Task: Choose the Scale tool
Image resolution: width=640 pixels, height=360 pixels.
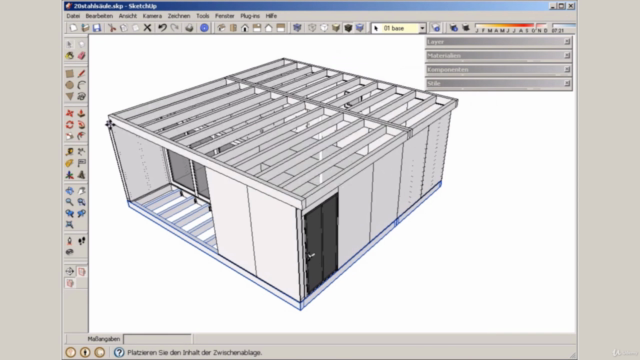Action: (70, 136)
